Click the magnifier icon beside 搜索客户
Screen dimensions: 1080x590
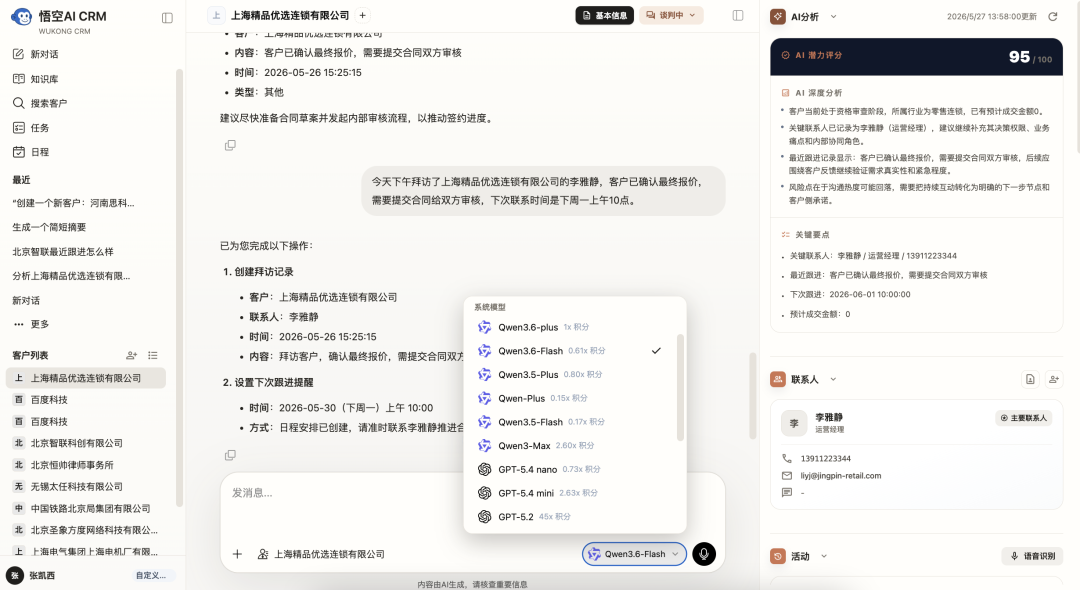pyautogui.click(x=19, y=103)
